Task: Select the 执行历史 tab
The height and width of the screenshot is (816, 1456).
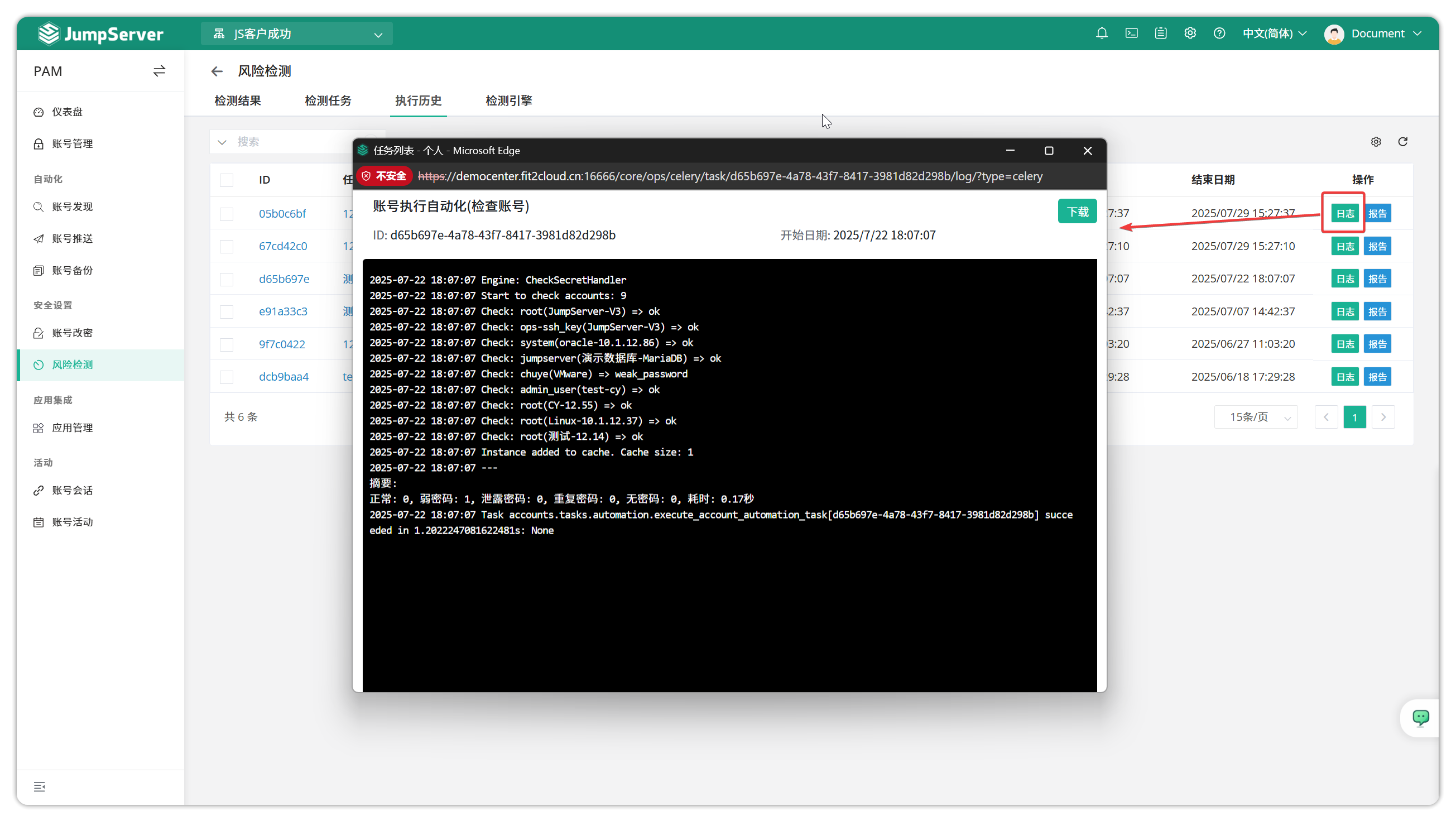Action: (x=418, y=100)
